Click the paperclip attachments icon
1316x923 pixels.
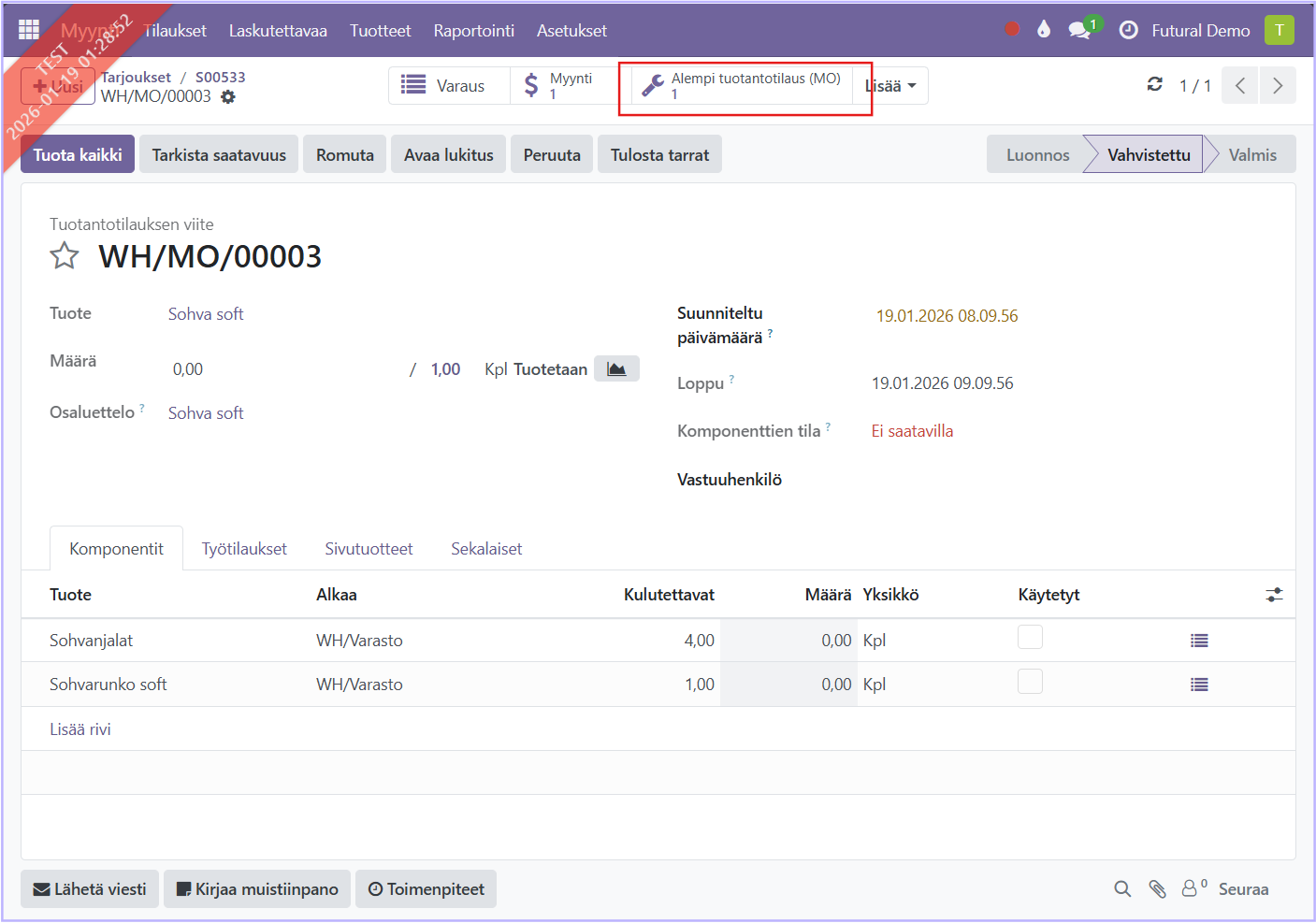(x=1157, y=889)
